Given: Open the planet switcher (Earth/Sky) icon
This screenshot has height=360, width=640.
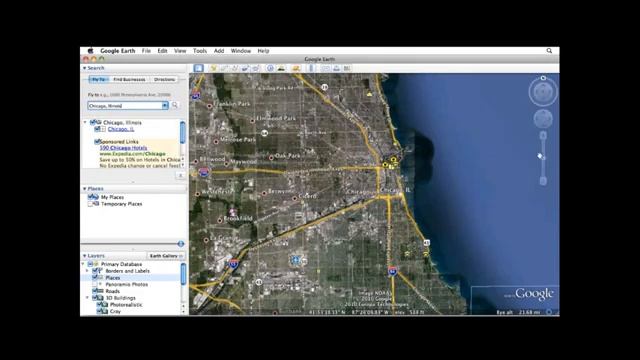Looking at the screenshot, I should 296,68.
